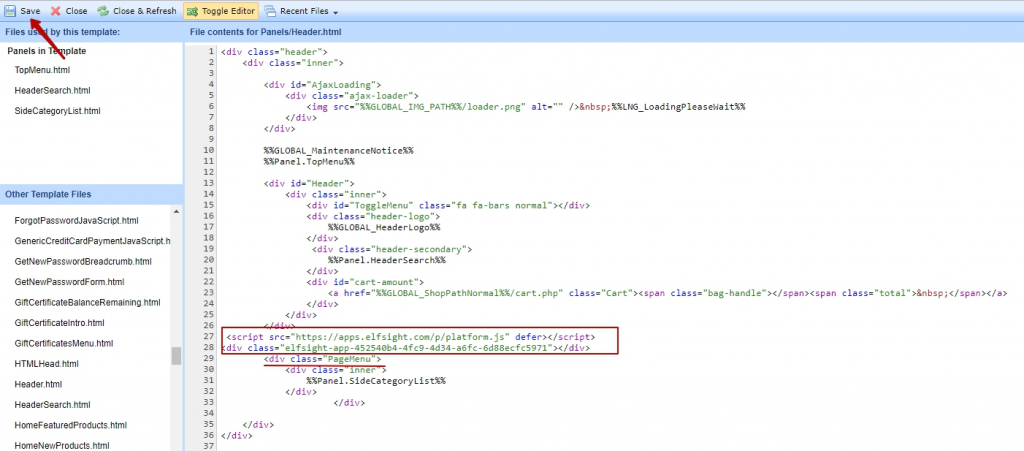Image resolution: width=1024 pixels, height=451 pixels.
Task: Click the Close button label
Action: coord(76,11)
